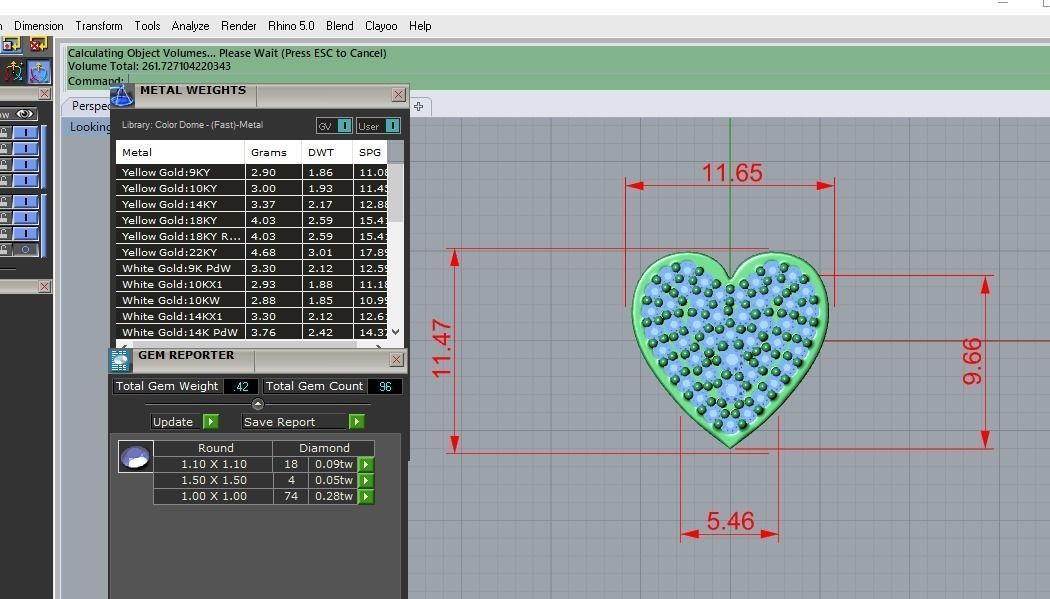The height and width of the screenshot is (599, 1050).
Task: Open the Help menu
Action: [420, 26]
